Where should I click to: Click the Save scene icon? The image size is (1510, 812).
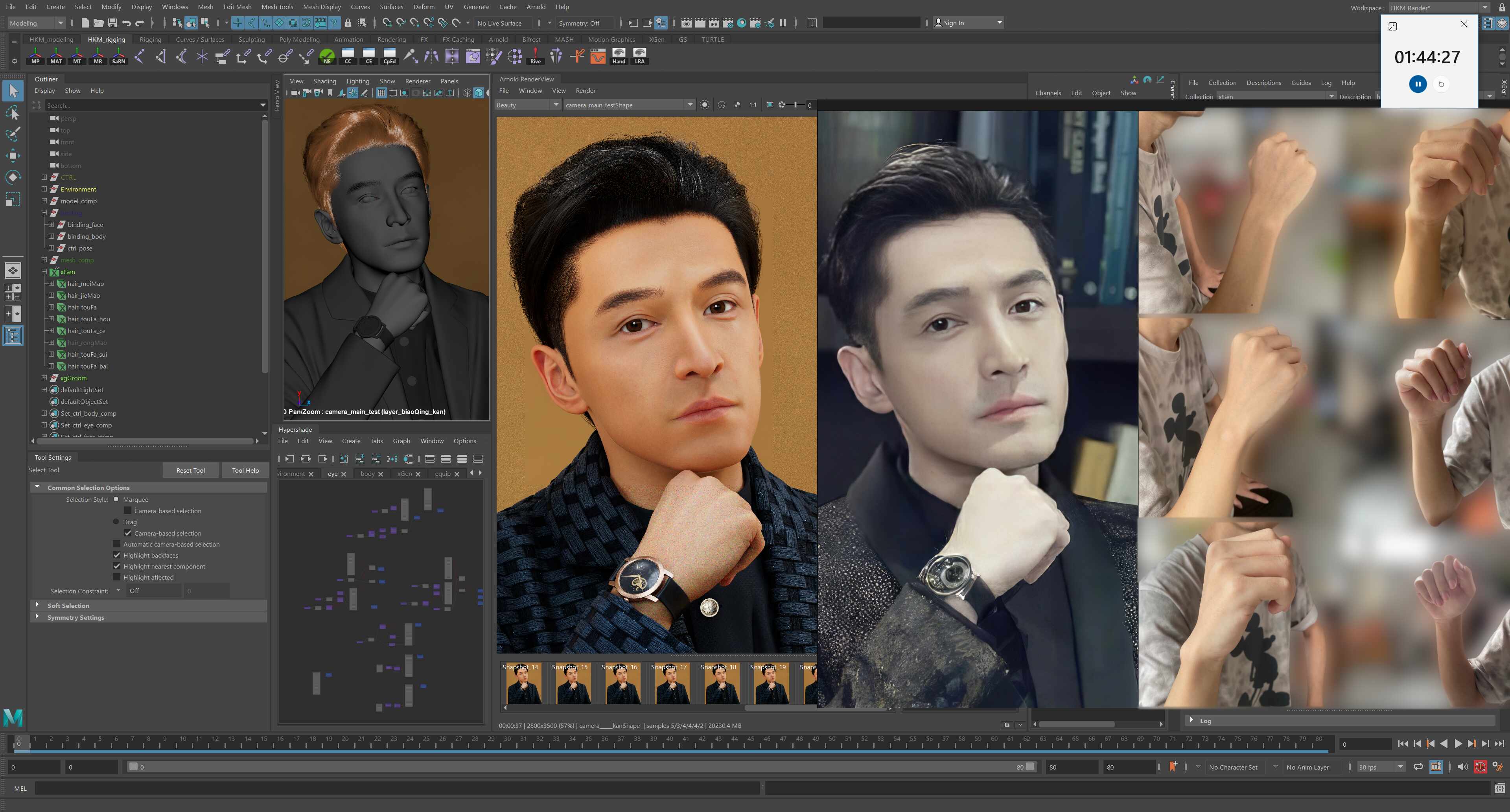tap(112, 23)
